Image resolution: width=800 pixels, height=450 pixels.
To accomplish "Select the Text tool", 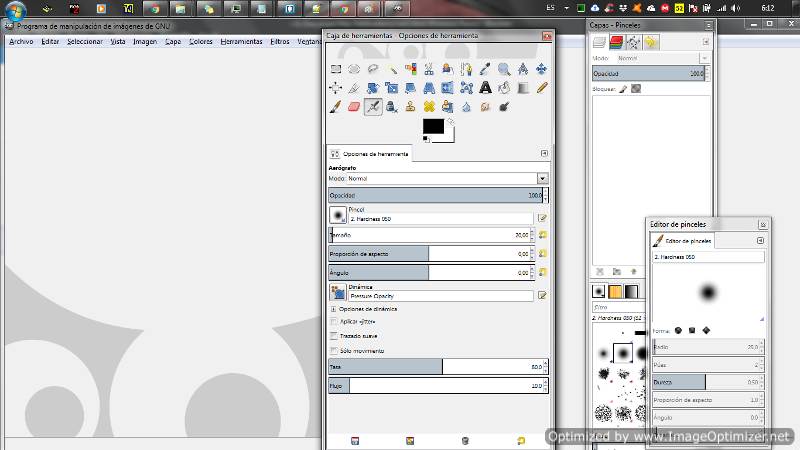I will click(485, 88).
